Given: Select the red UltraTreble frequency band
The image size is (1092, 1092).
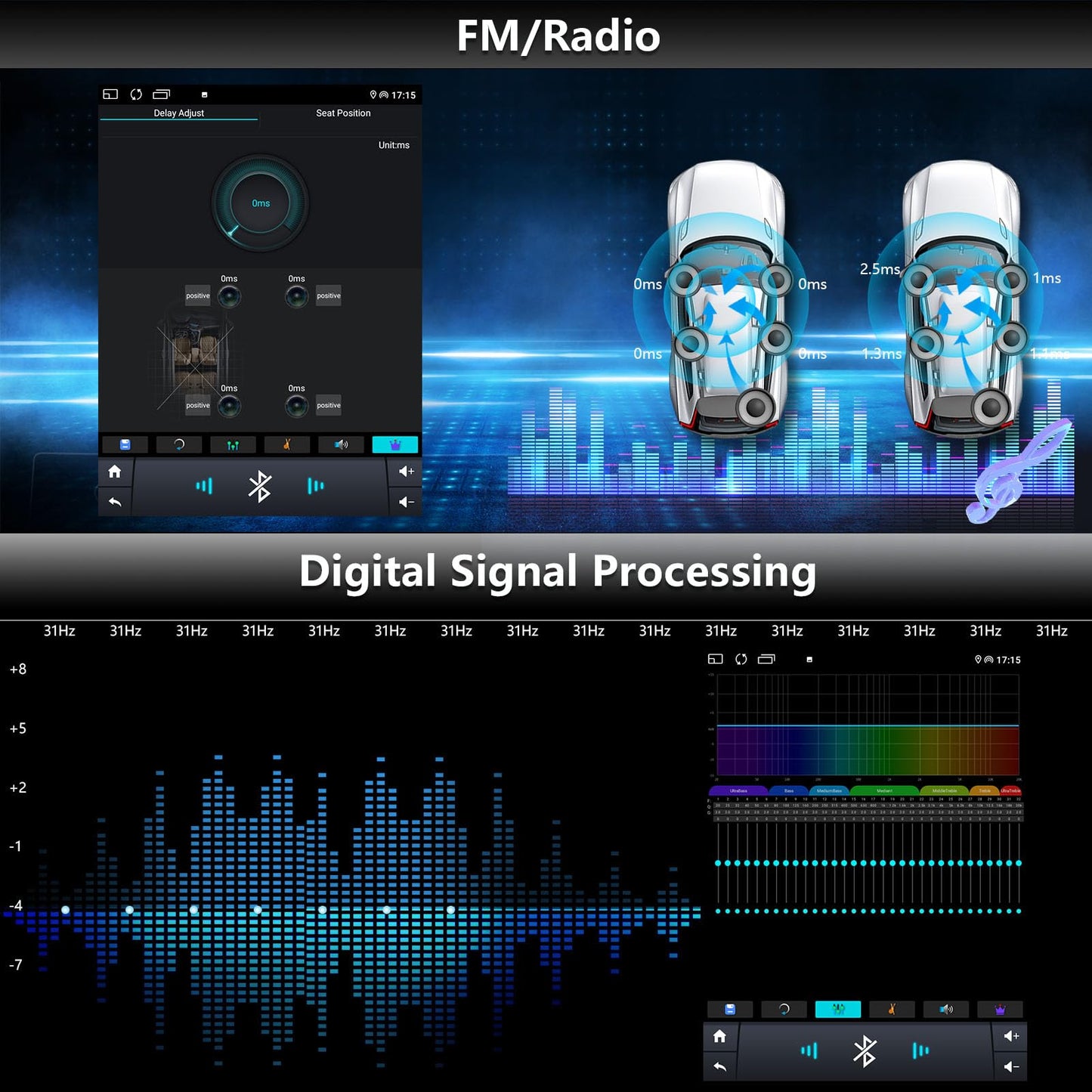Looking at the screenshot, I should coord(1010,790).
